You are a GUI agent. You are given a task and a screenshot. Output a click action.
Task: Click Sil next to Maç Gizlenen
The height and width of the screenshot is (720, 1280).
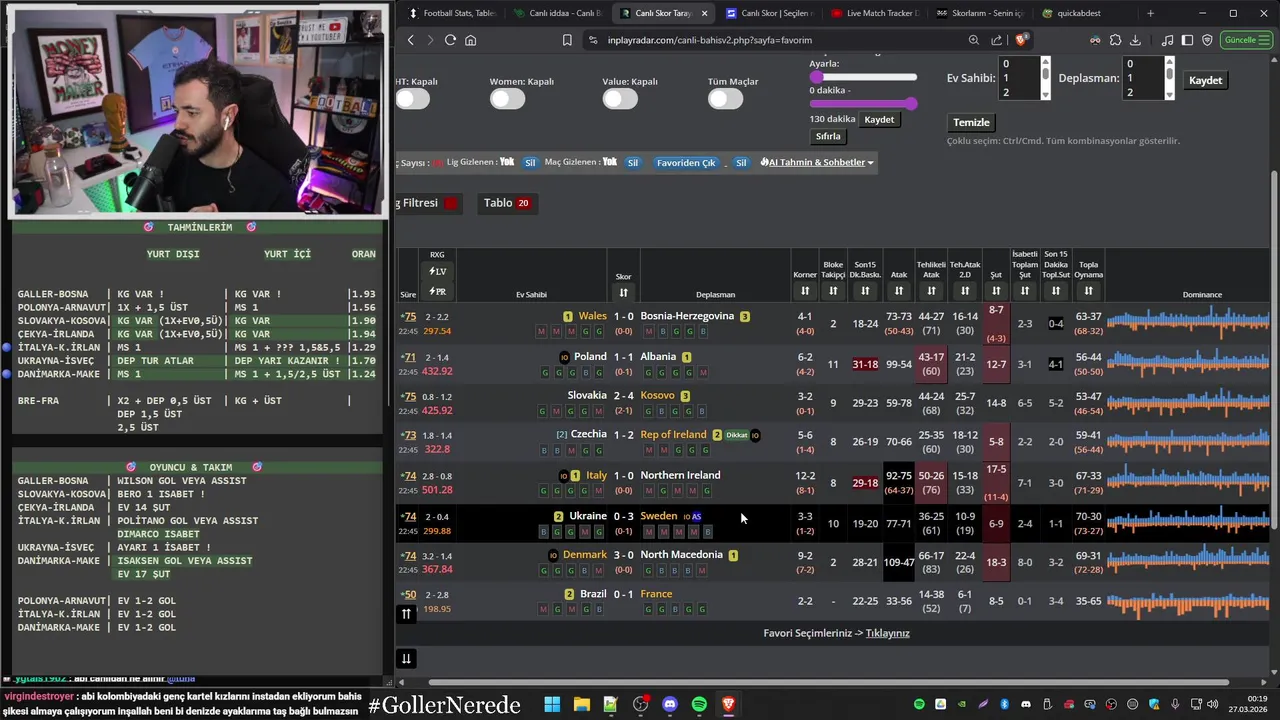633,162
